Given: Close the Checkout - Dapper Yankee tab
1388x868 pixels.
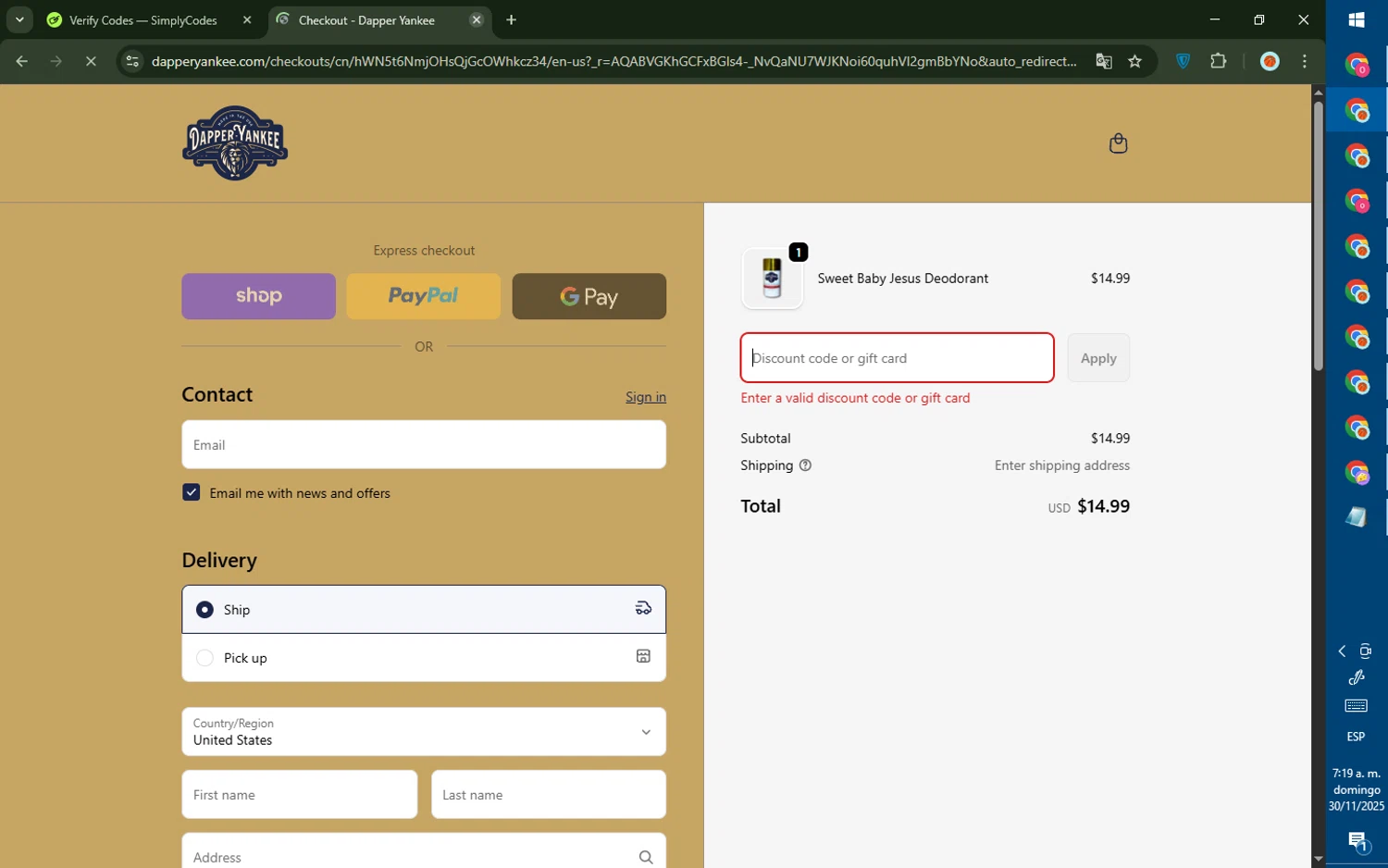Looking at the screenshot, I should coord(477,19).
